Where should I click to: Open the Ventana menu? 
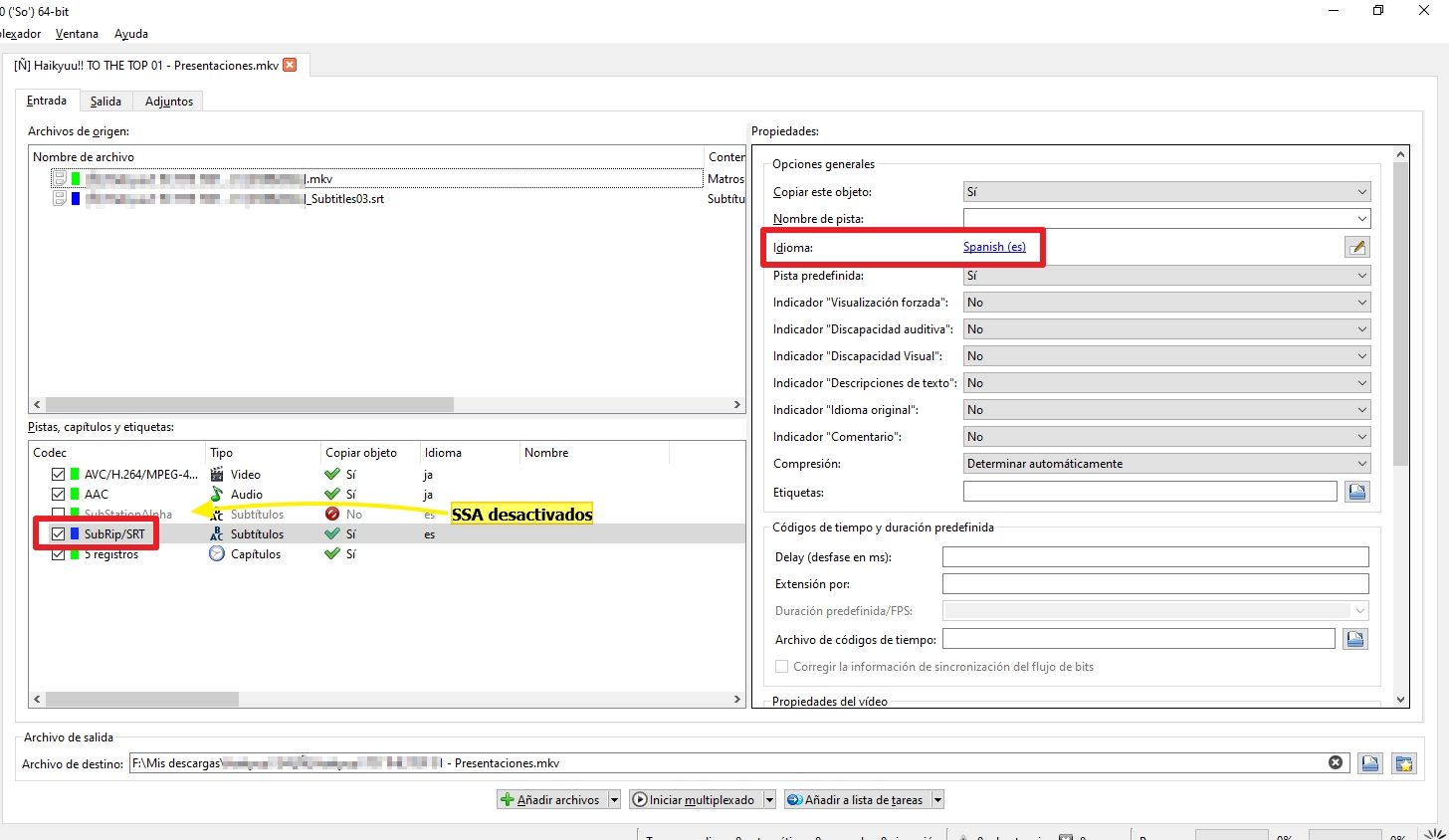tap(77, 34)
